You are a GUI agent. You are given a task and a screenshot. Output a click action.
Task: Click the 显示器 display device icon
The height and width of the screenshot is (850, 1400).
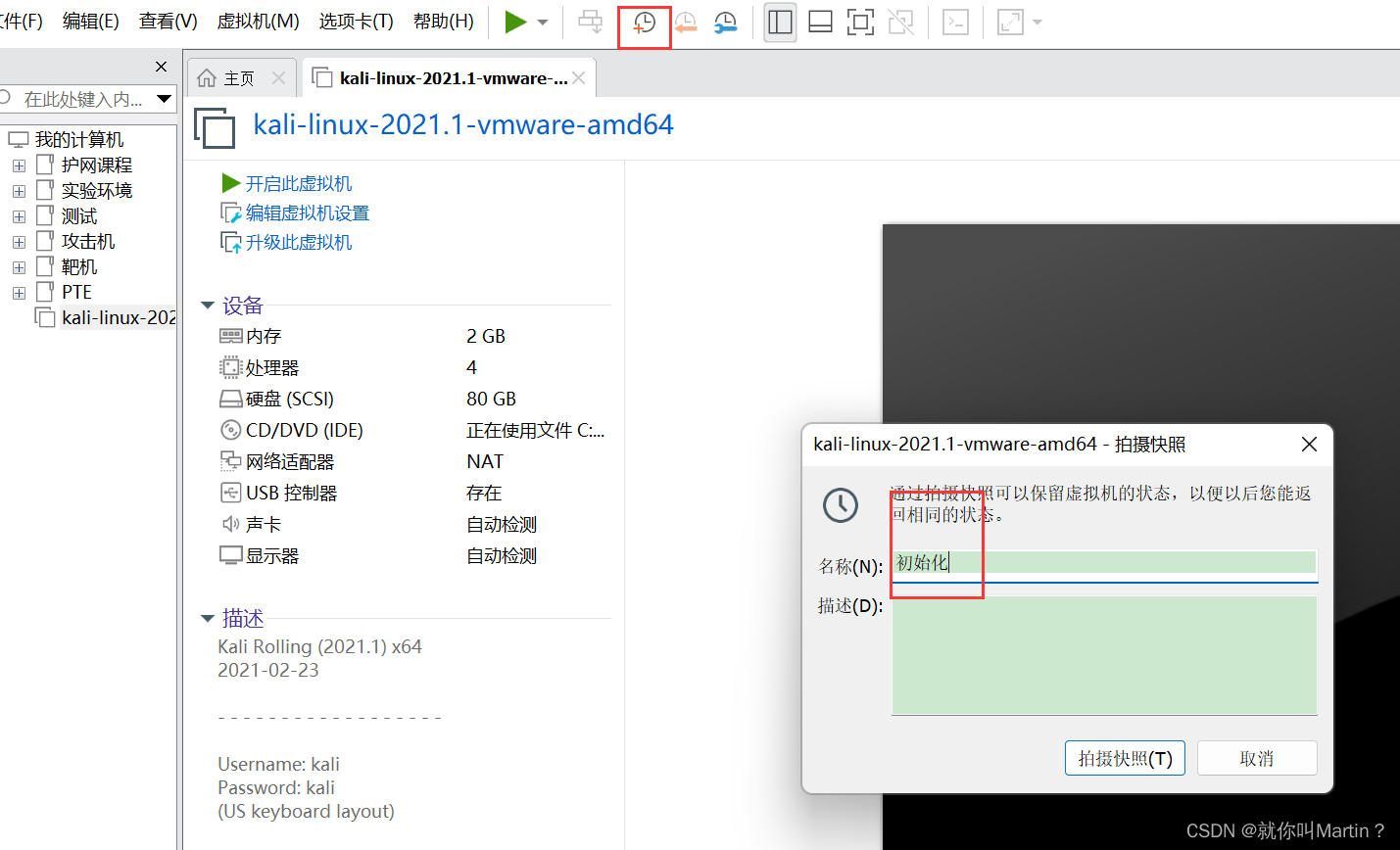pos(230,555)
